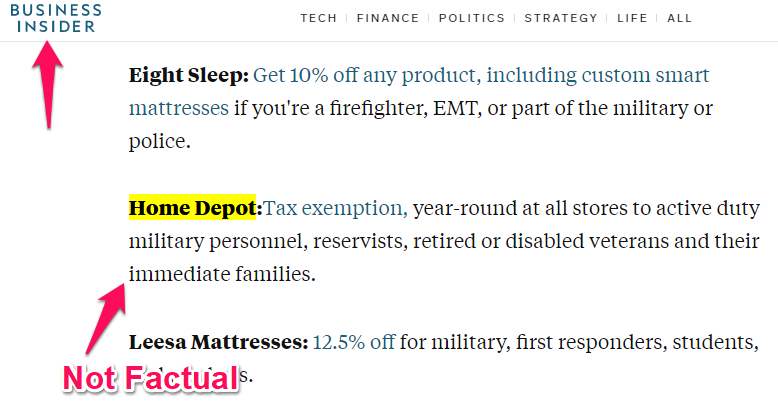Open the Strategy section
The image size is (778, 413).
(561, 18)
